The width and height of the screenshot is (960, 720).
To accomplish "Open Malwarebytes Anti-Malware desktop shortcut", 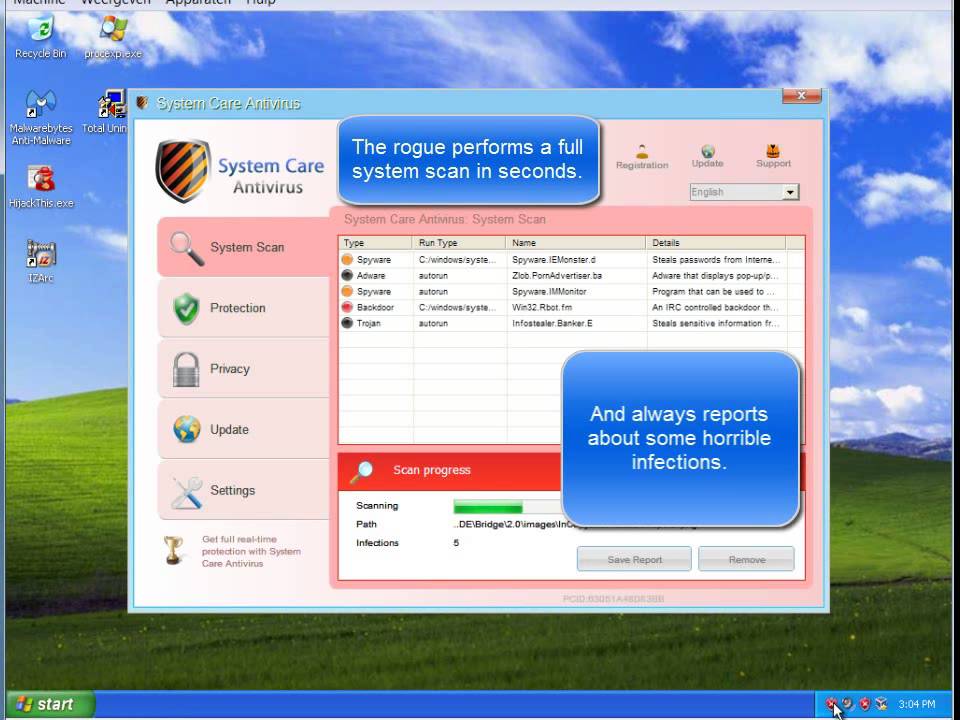I will coord(40,118).
